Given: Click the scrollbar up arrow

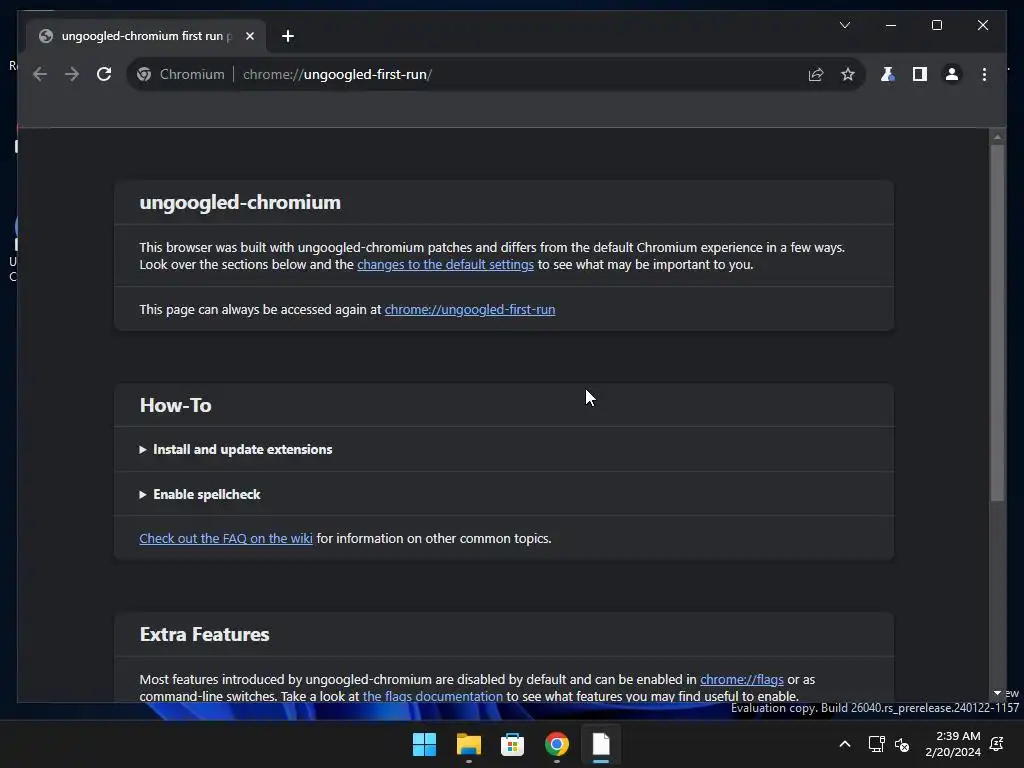Looking at the screenshot, I should (x=997, y=136).
